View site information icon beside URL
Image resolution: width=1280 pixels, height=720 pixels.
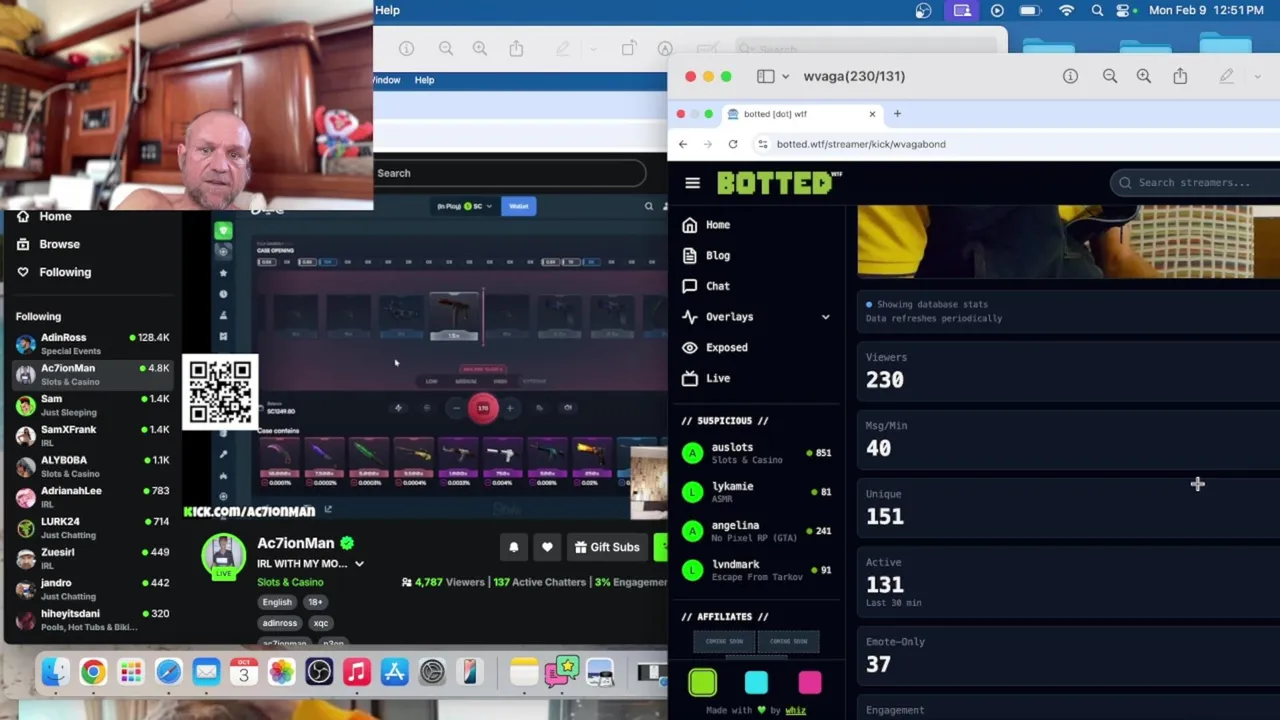pyautogui.click(x=763, y=144)
